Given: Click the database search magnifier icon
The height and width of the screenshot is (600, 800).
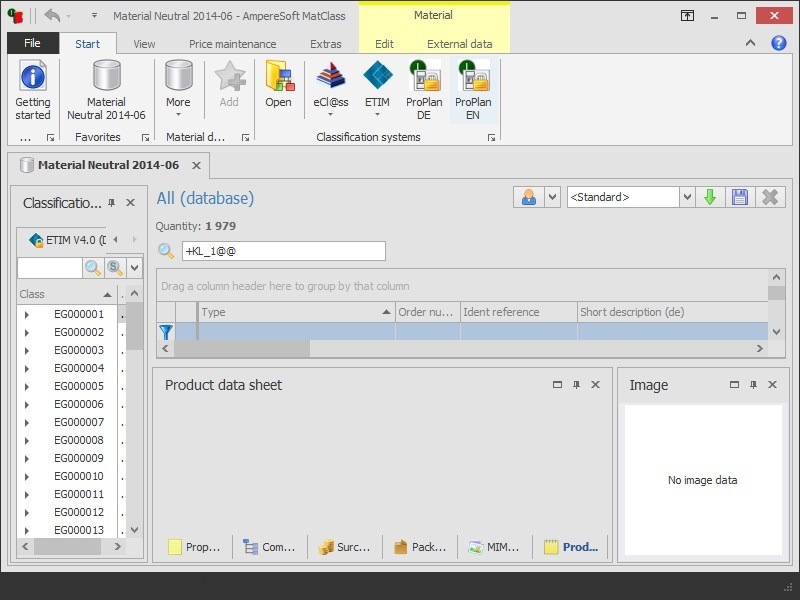Looking at the screenshot, I should tap(165, 251).
